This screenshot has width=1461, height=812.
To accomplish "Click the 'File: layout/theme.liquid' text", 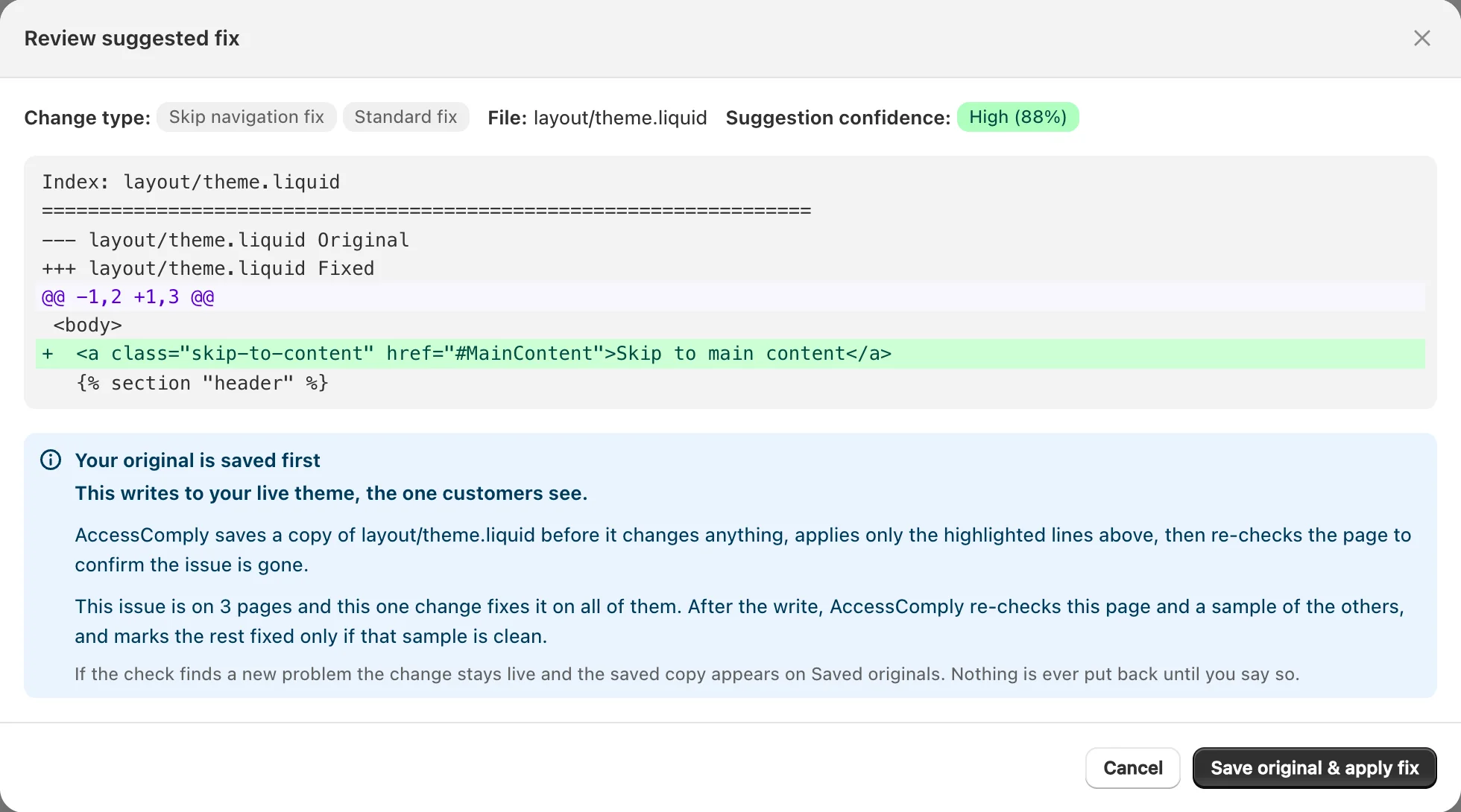I will tap(597, 118).
